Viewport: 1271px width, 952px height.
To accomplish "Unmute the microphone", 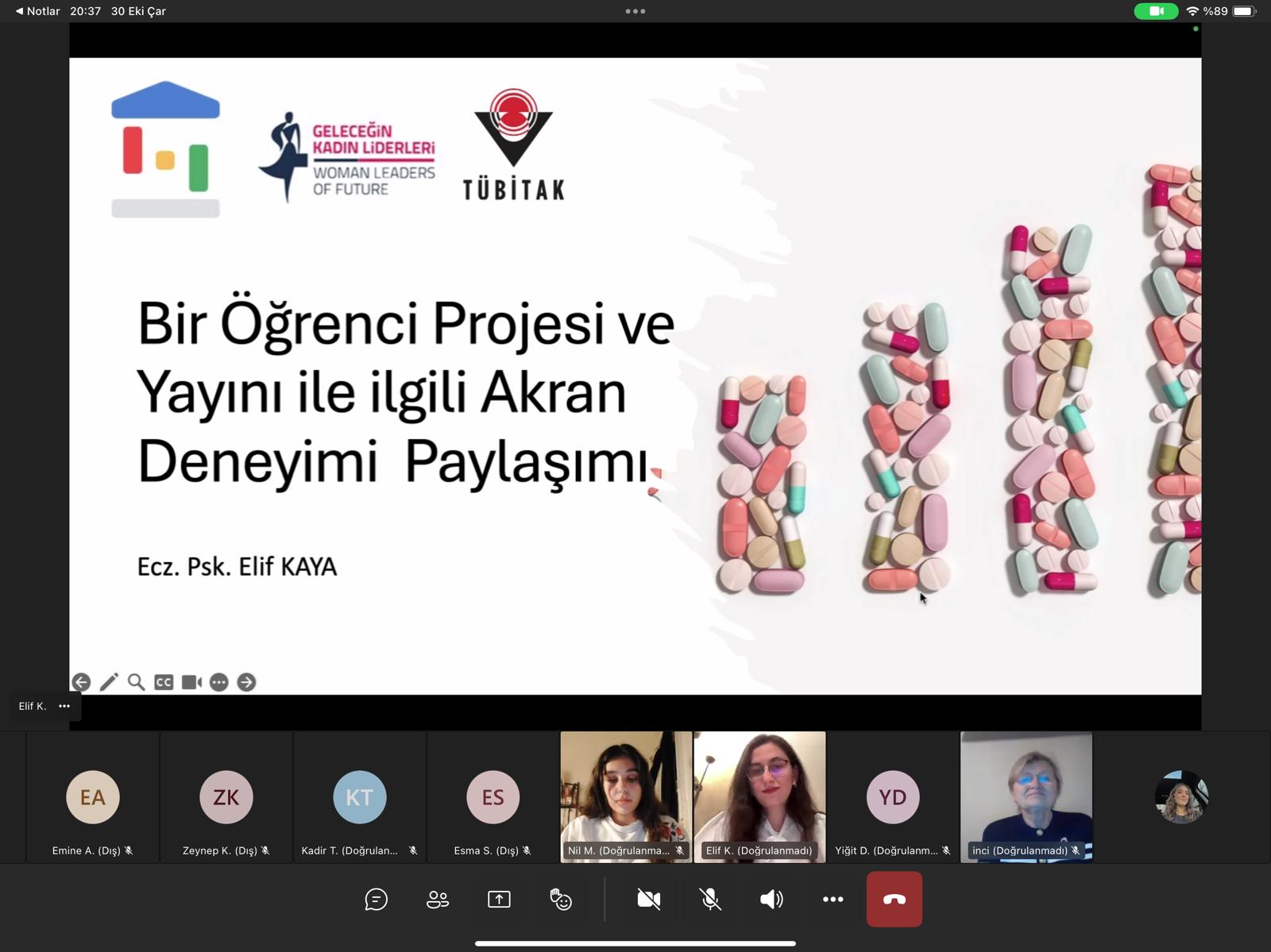I will (710, 899).
